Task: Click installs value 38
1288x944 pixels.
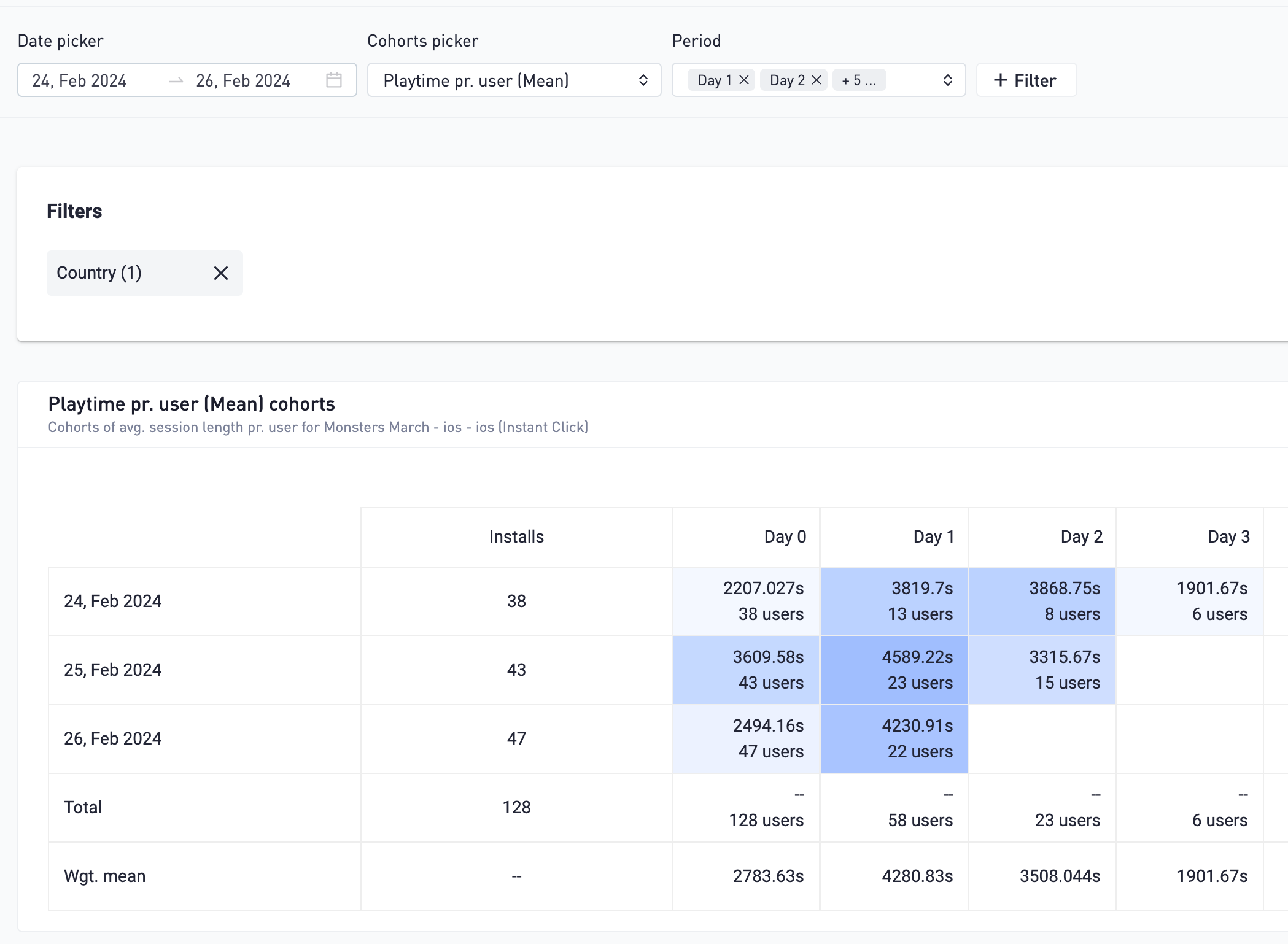Action: [x=516, y=602]
